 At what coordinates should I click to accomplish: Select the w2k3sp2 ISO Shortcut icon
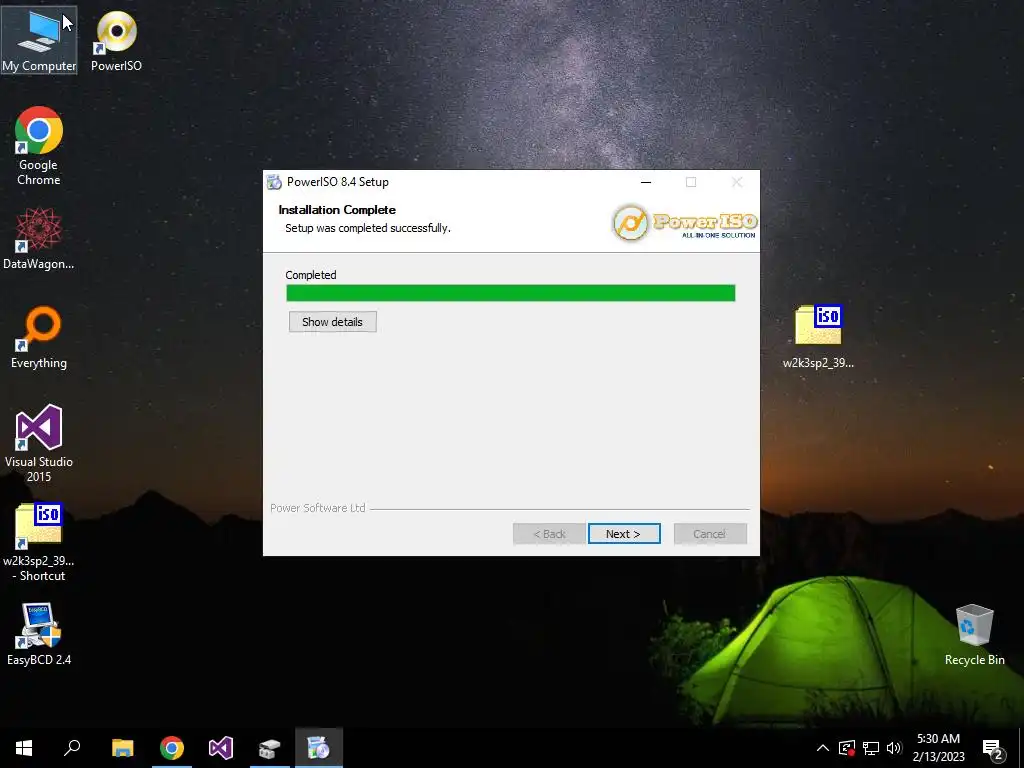(x=39, y=542)
